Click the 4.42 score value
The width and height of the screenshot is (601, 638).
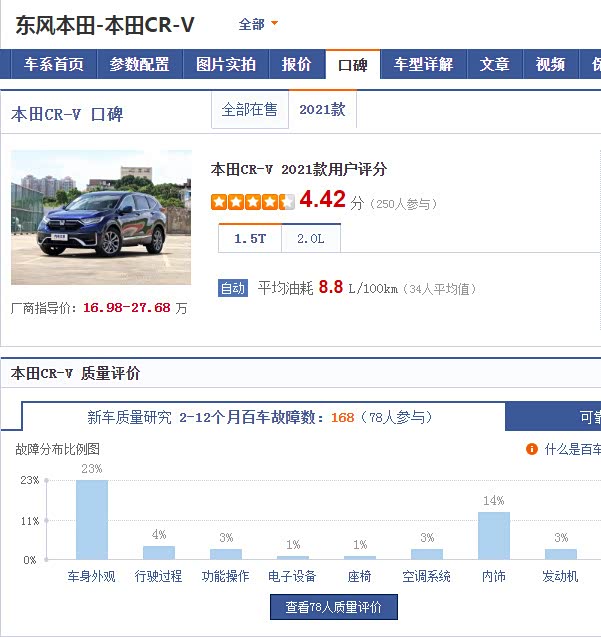coord(323,199)
